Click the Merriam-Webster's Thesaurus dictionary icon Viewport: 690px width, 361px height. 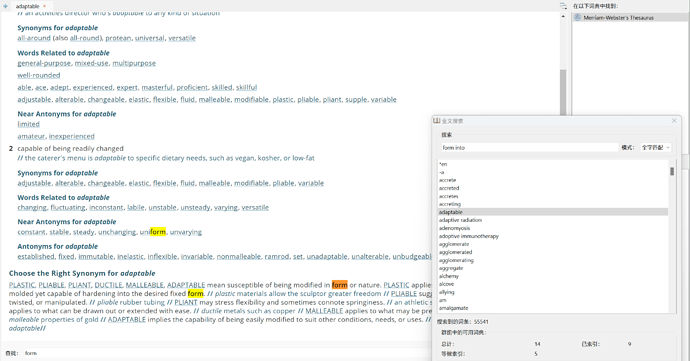pos(578,18)
